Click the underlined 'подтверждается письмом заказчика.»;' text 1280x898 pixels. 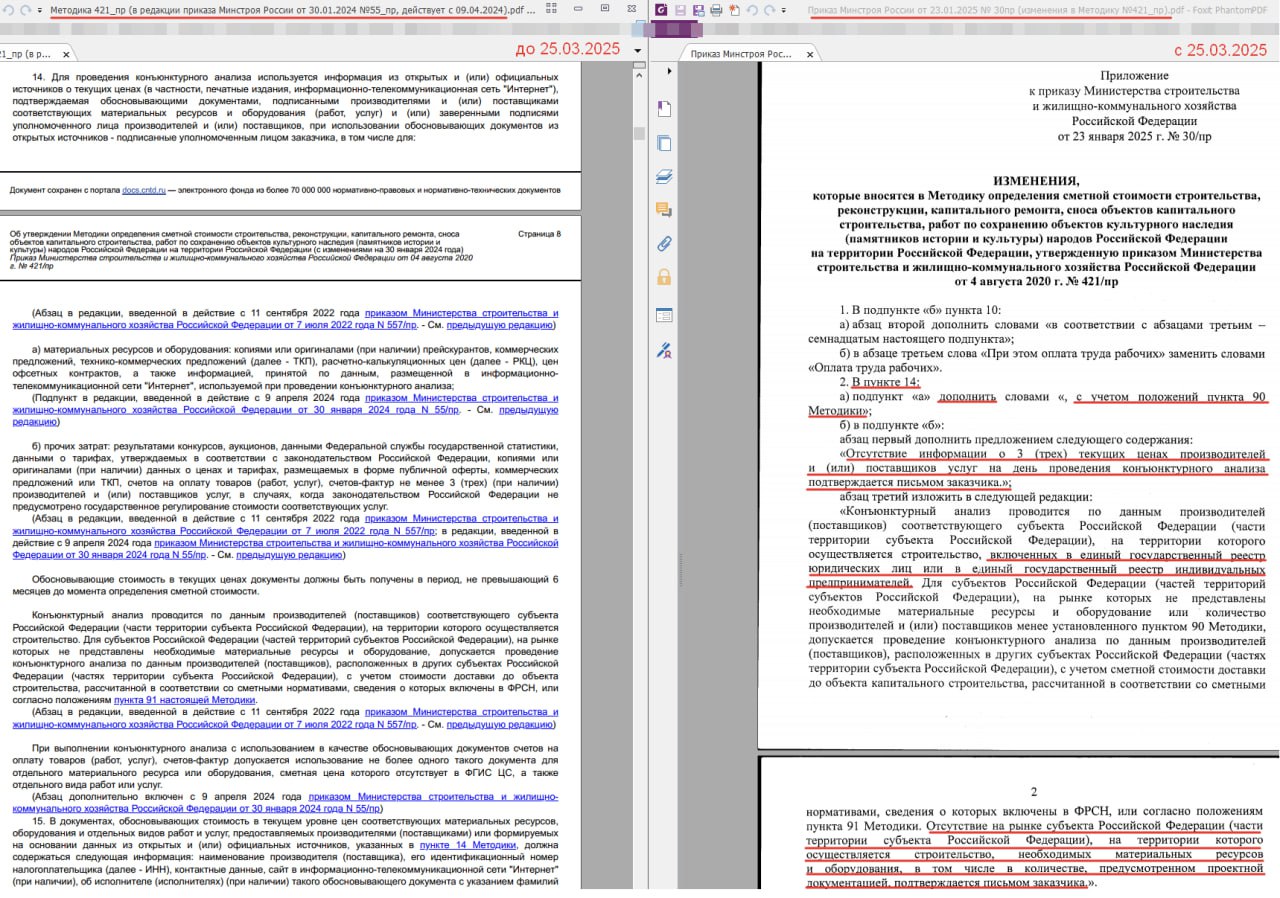point(910,482)
